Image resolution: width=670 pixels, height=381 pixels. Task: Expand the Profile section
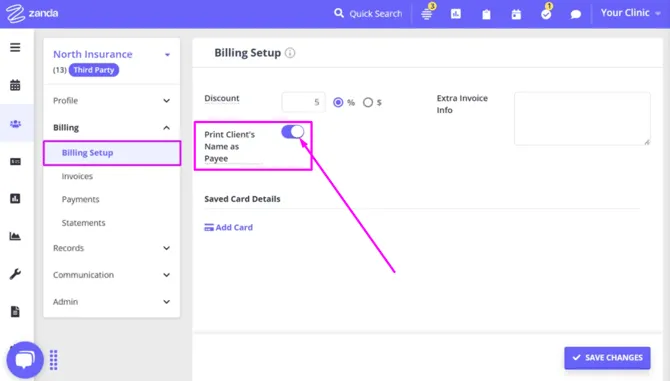pyautogui.click(x=112, y=101)
